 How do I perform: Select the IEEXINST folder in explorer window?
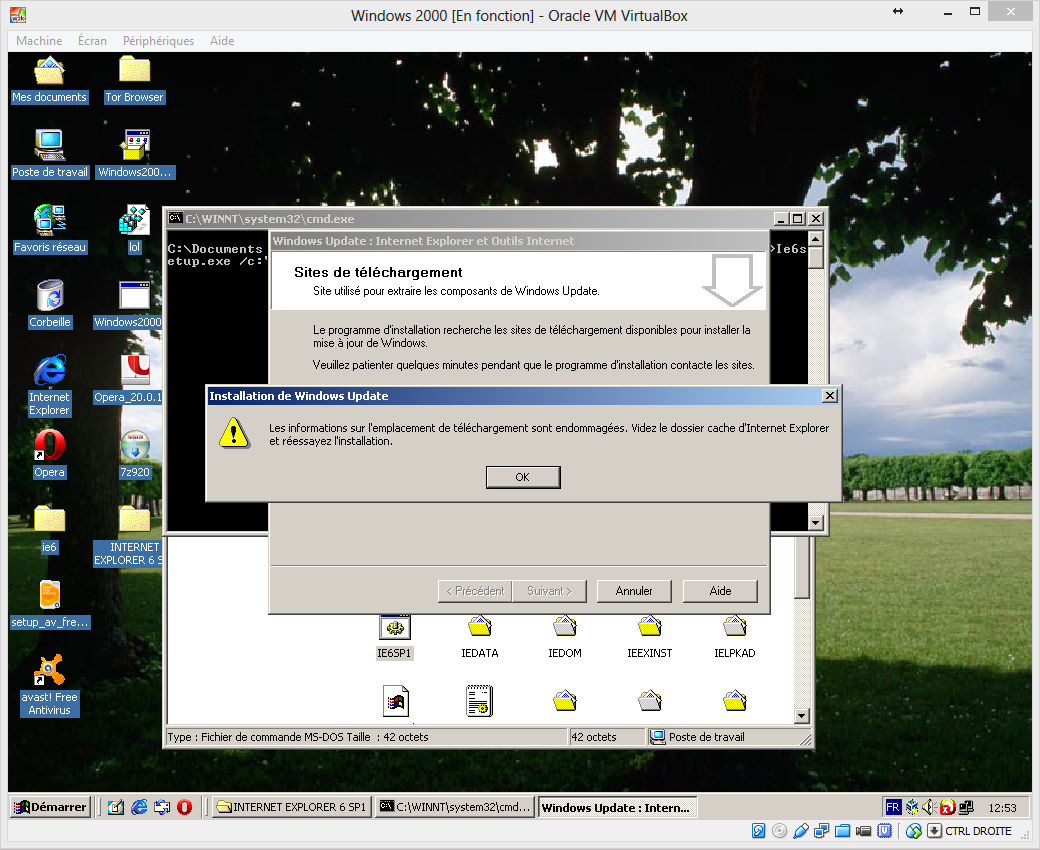(x=649, y=637)
